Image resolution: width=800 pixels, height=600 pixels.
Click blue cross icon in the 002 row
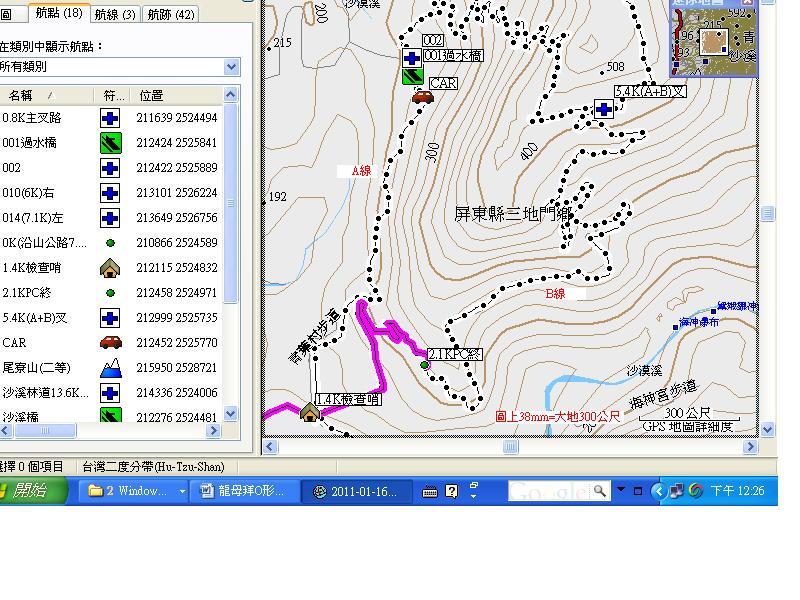click(x=110, y=168)
